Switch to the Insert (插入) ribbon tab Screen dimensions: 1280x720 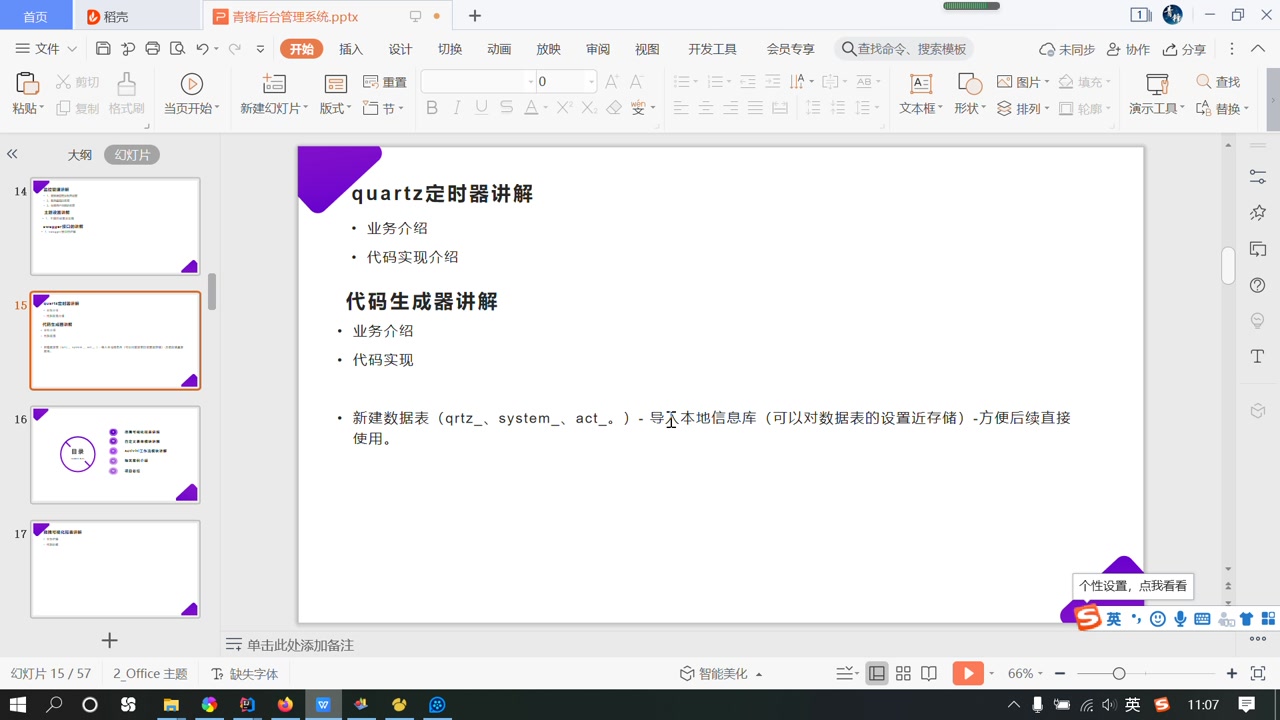tap(351, 49)
